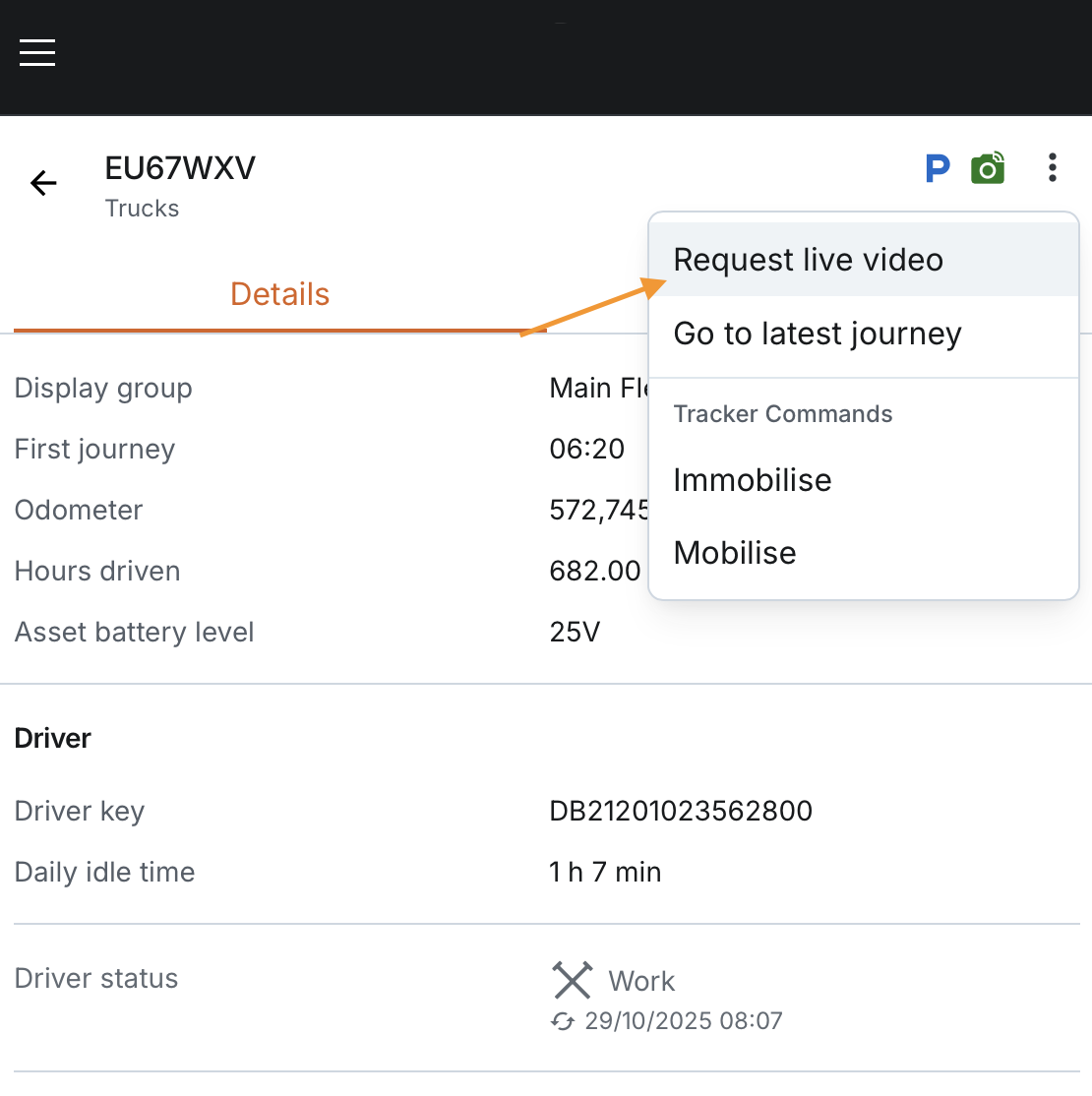The width and height of the screenshot is (1092, 1096).
Task: Choose Go to latest journey
Action: pyautogui.click(x=817, y=335)
